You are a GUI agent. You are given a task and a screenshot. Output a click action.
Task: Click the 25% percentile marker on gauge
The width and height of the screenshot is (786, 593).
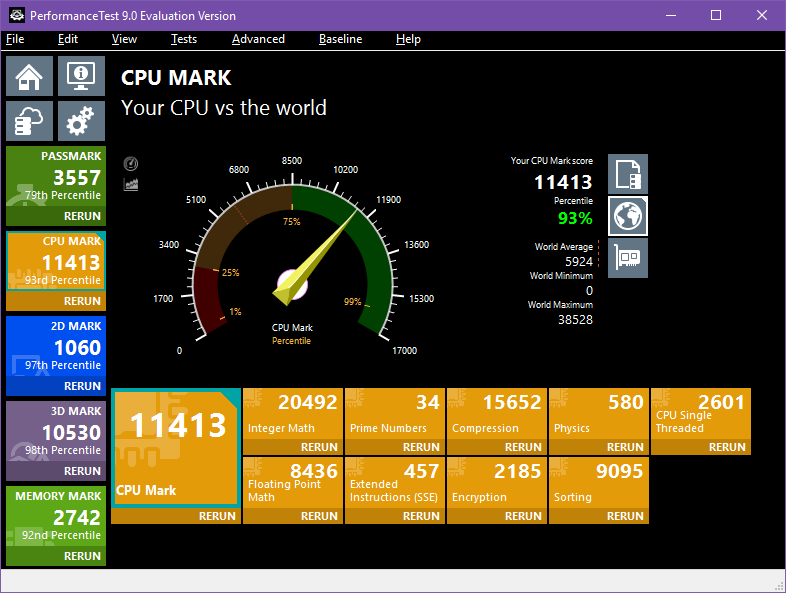[231, 273]
